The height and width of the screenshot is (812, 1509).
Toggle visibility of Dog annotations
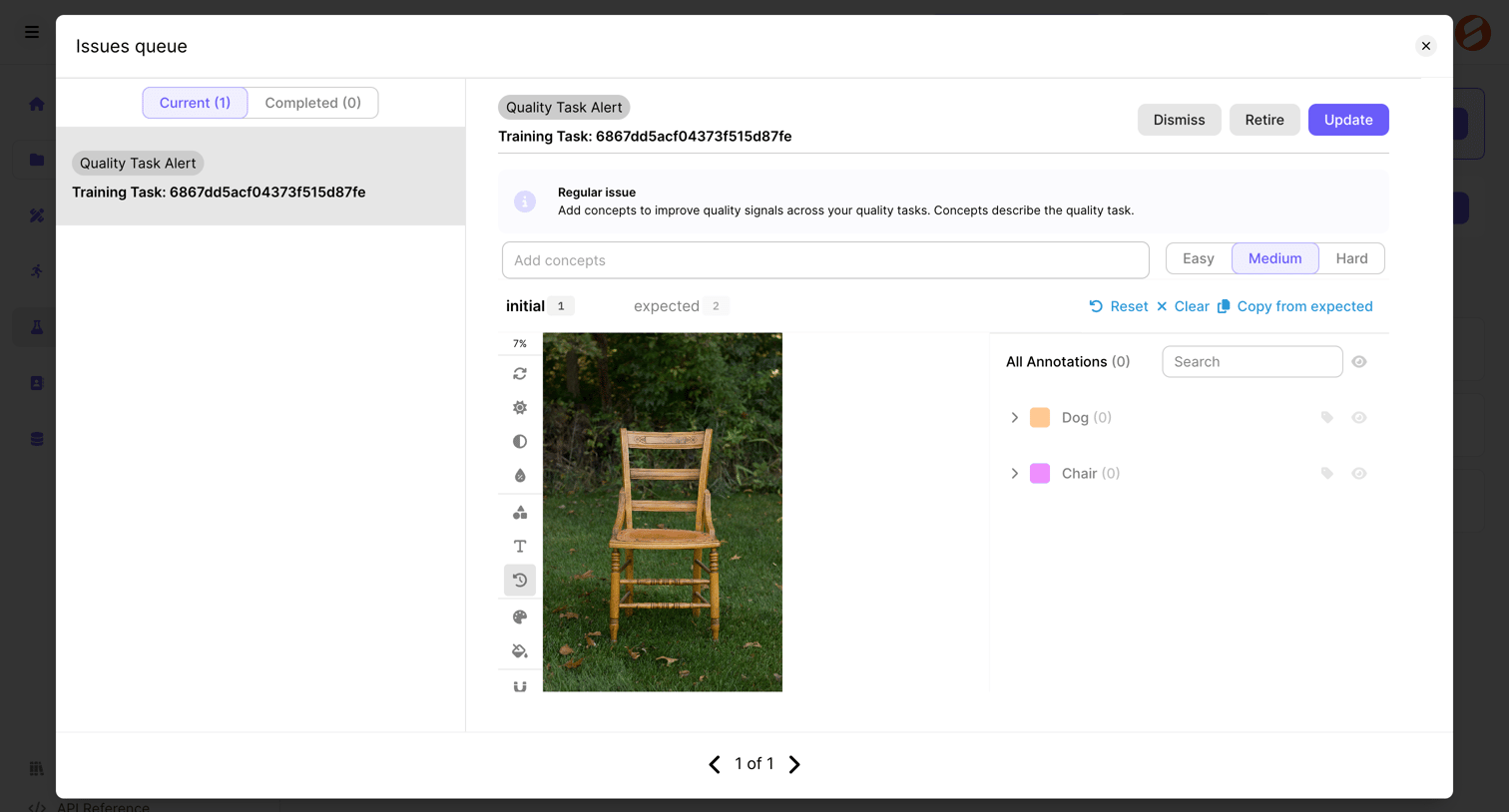(x=1359, y=418)
